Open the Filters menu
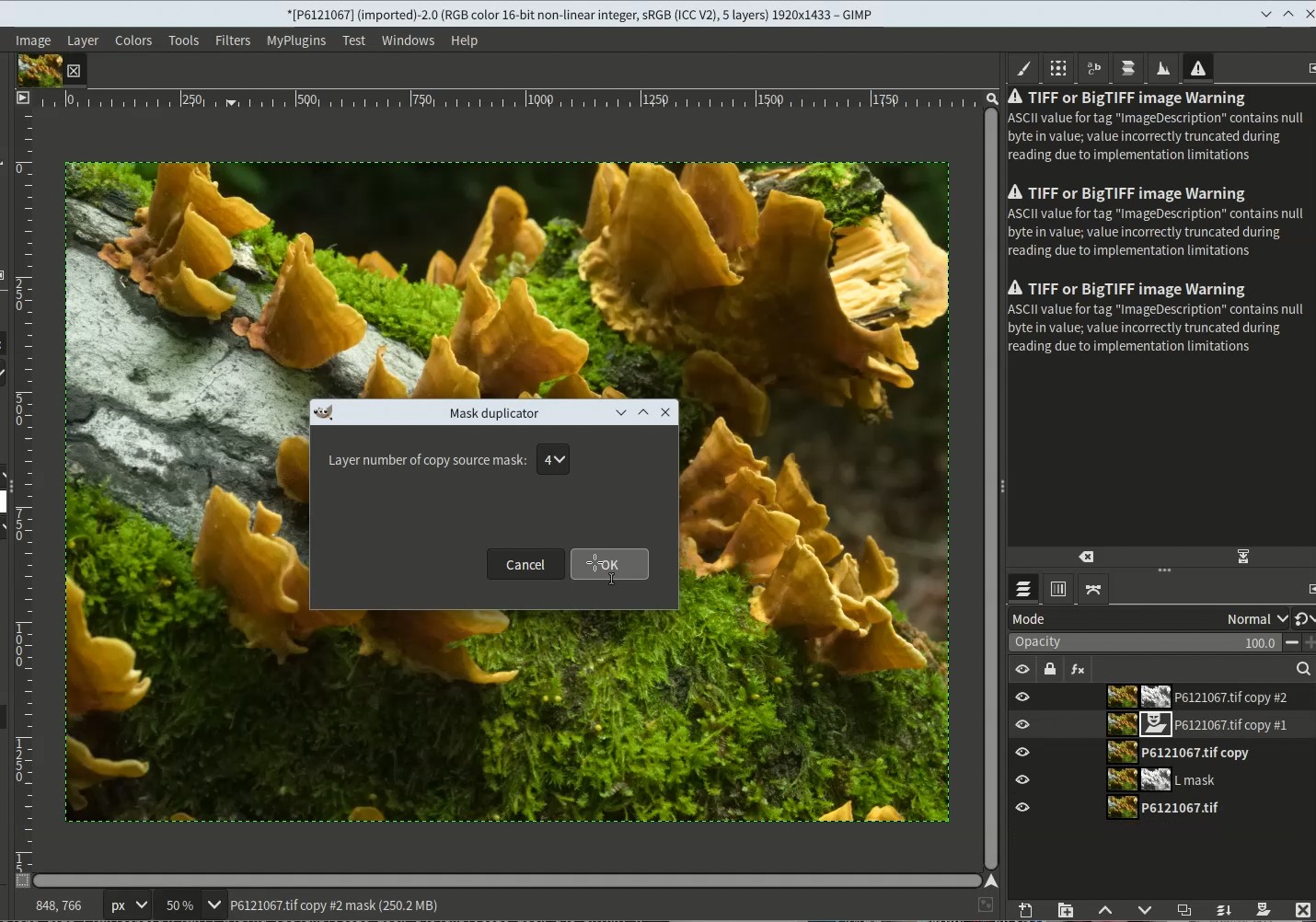1316x922 pixels. [x=233, y=40]
